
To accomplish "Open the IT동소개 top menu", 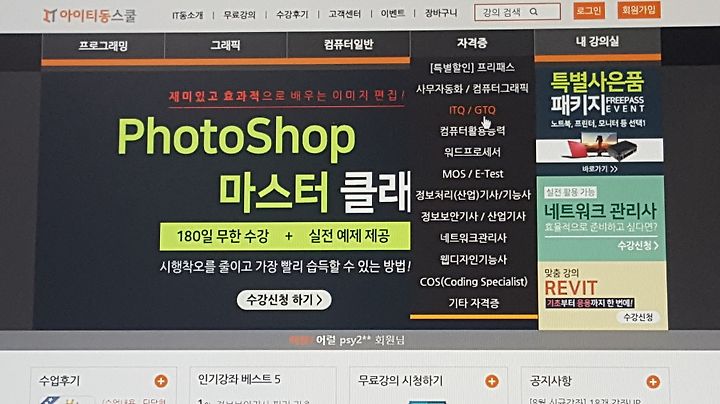I will (187, 15).
